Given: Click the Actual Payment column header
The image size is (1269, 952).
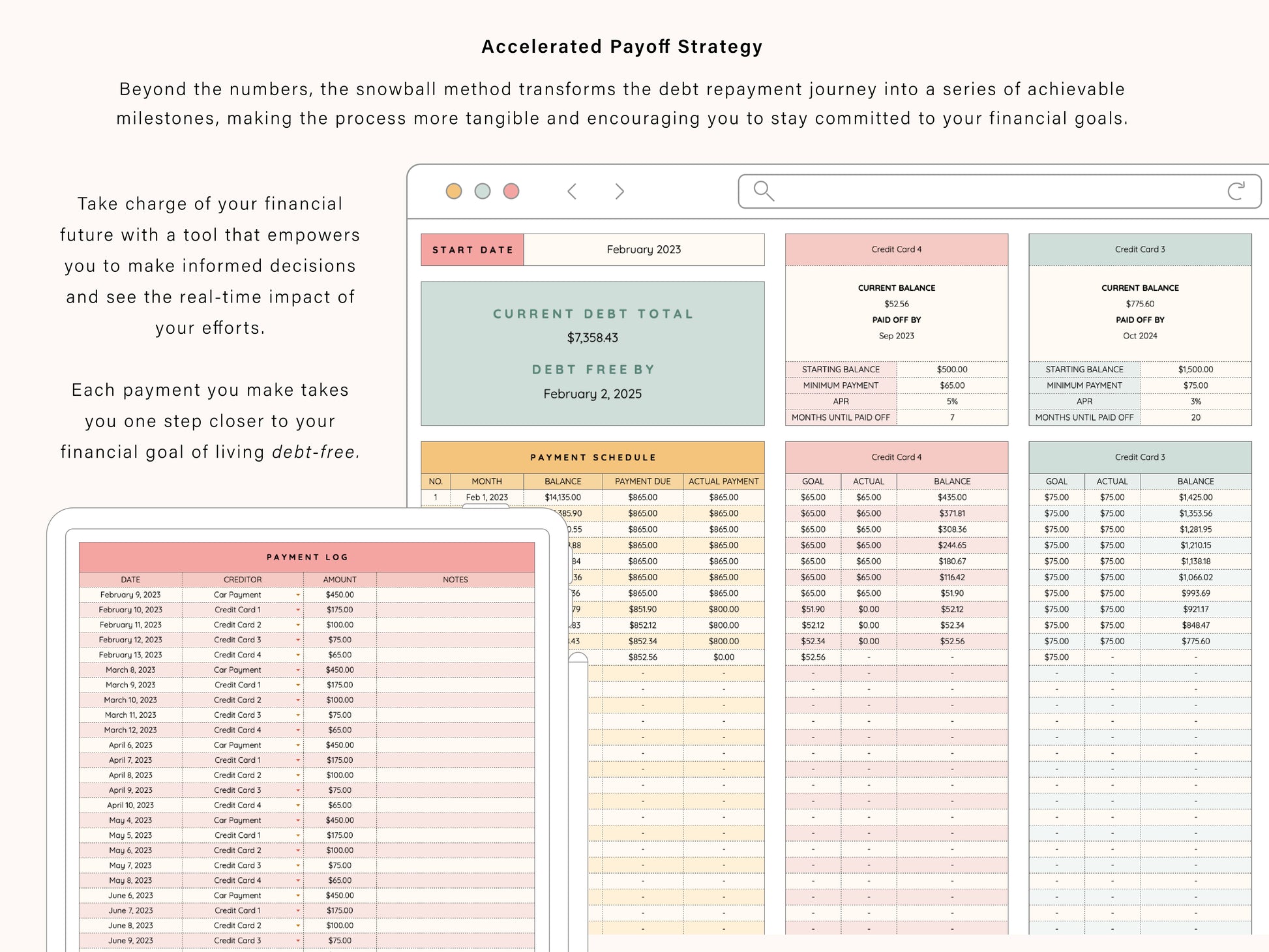Looking at the screenshot, I should pyautogui.click(x=723, y=481).
